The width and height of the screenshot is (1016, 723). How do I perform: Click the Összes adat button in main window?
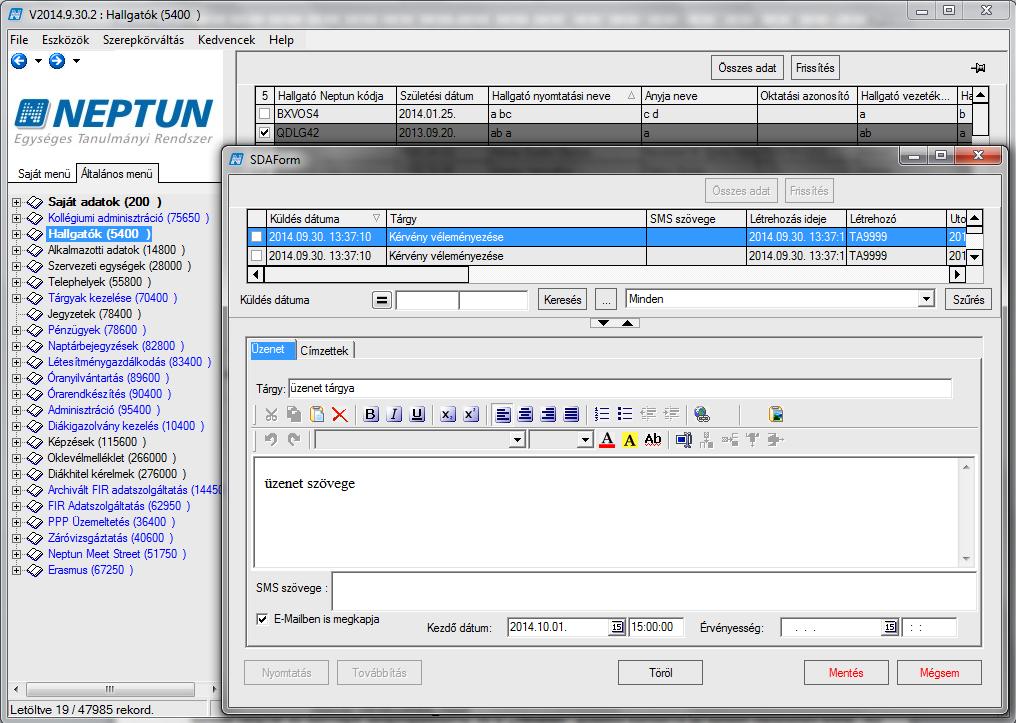(x=748, y=68)
